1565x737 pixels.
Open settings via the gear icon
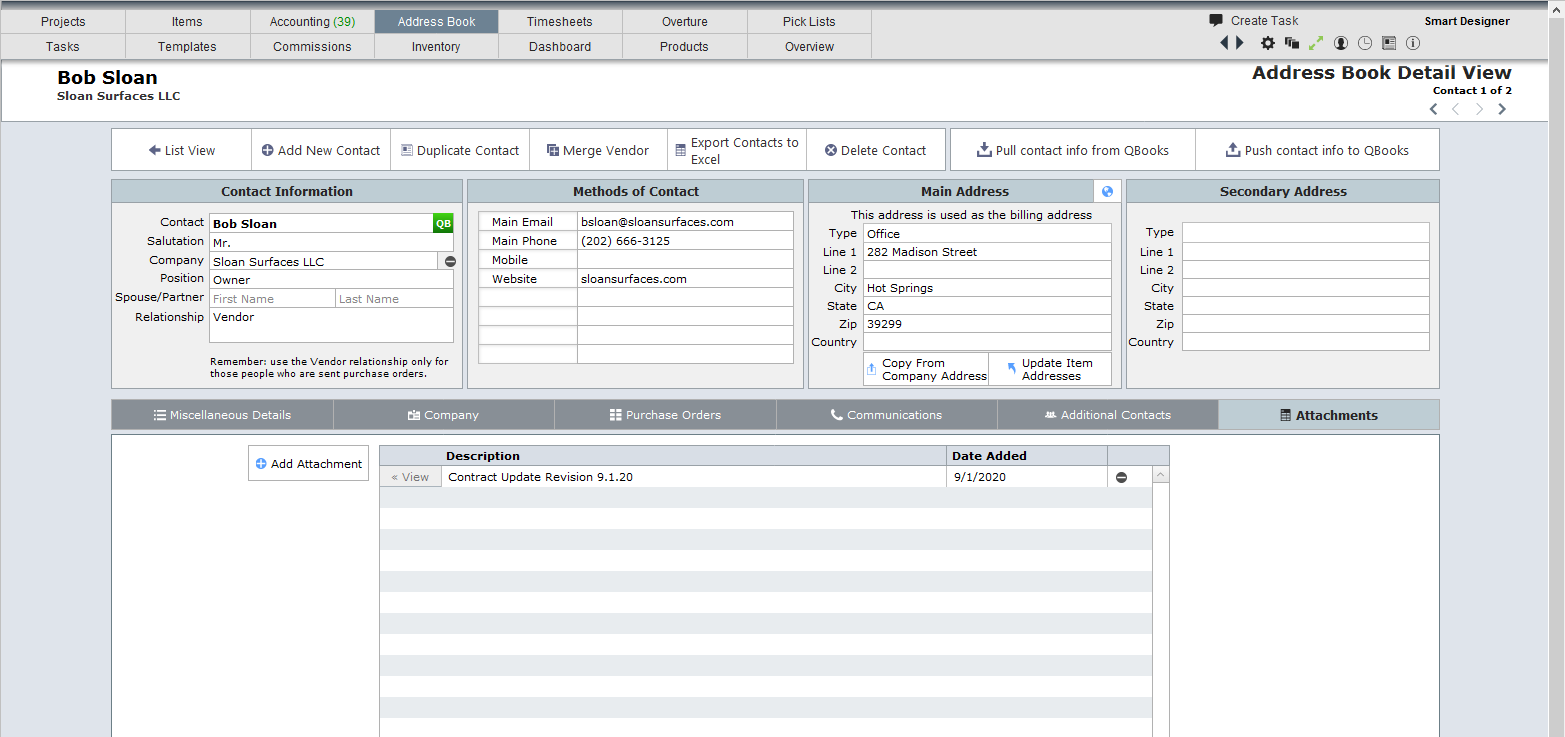(1268, 43)
